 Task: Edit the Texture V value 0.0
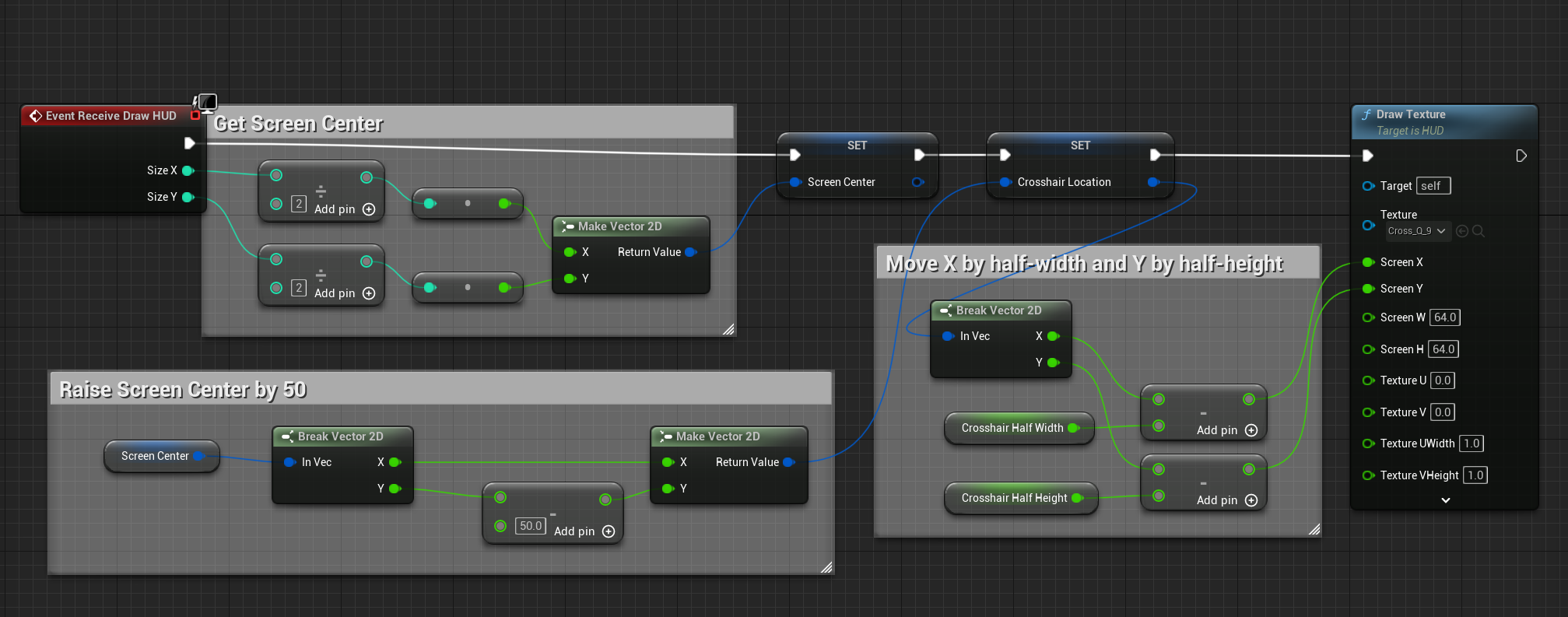(1443, 412)
